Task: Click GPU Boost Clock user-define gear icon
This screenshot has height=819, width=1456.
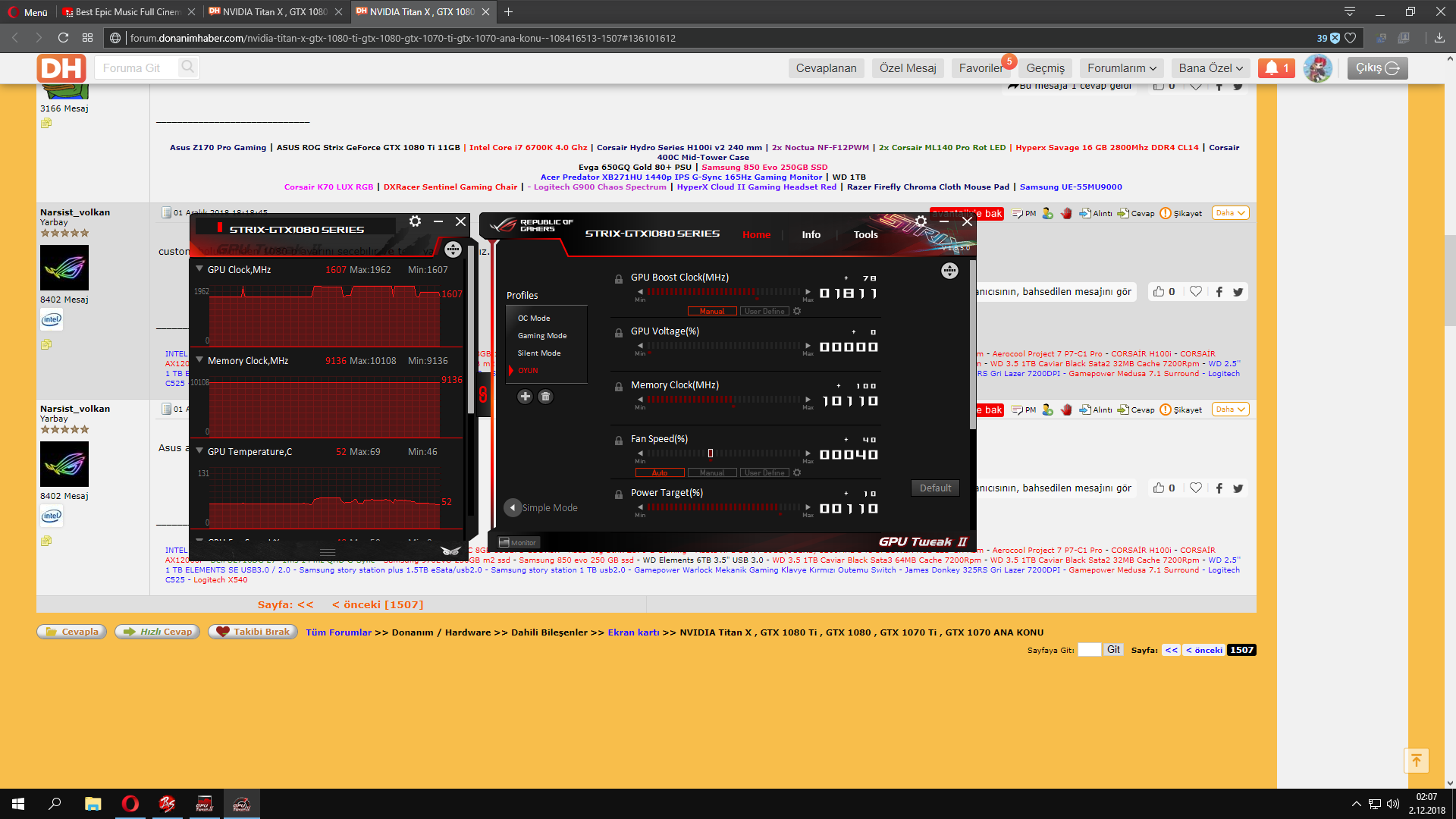Action: coord(797,311)
